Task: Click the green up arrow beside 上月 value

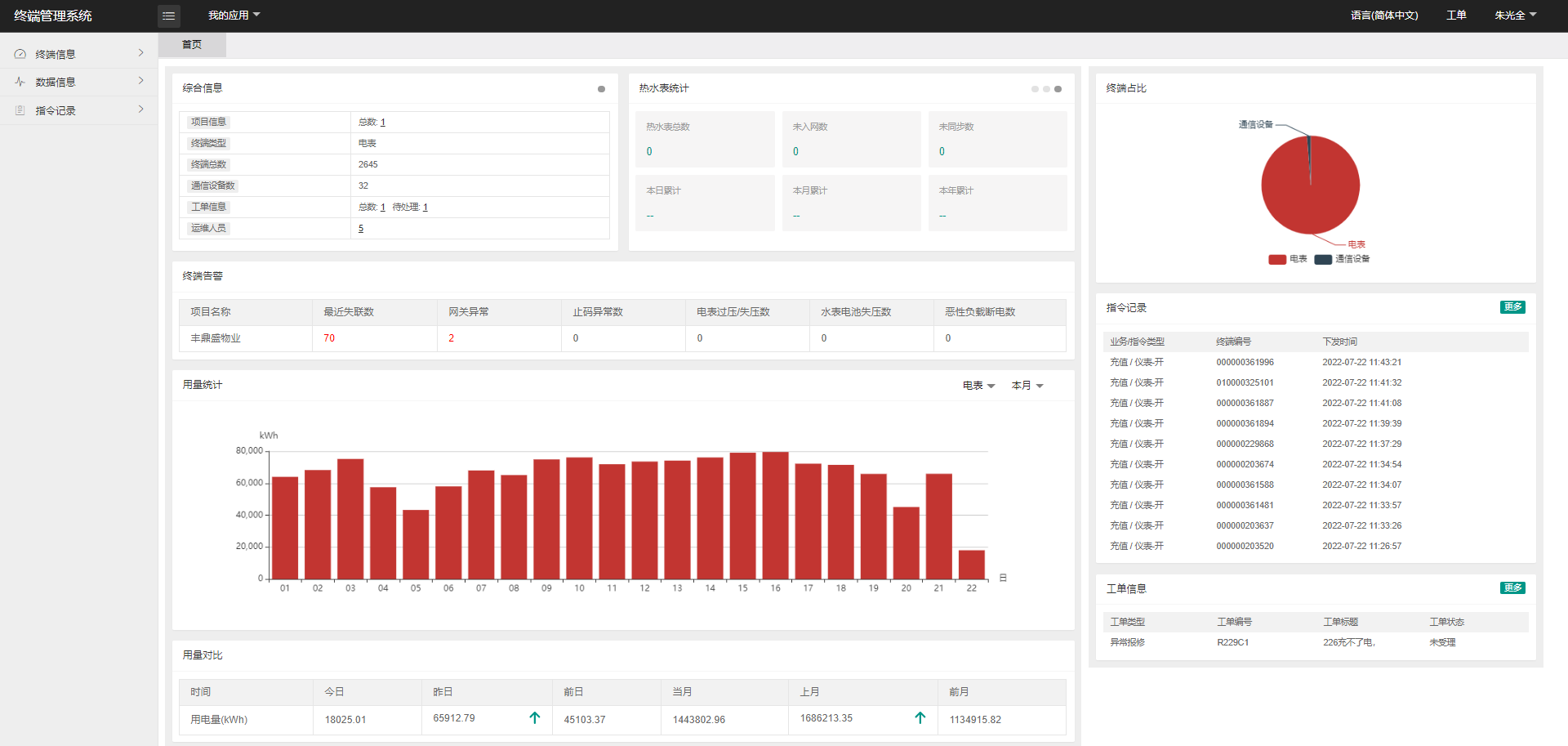Action: pos(920,717)
